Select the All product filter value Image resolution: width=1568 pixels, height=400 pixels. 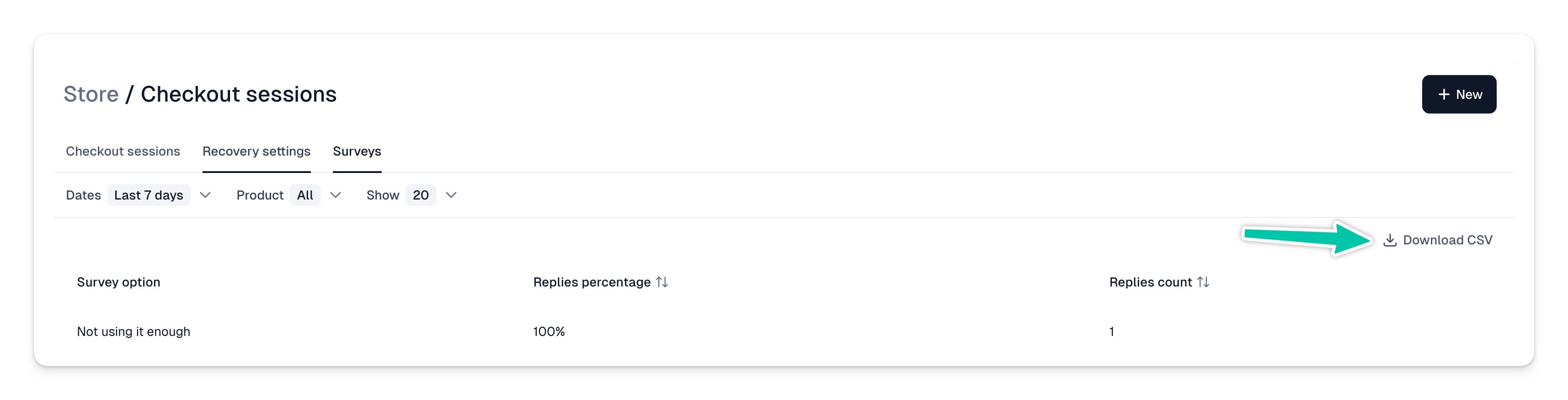point(305,195)
